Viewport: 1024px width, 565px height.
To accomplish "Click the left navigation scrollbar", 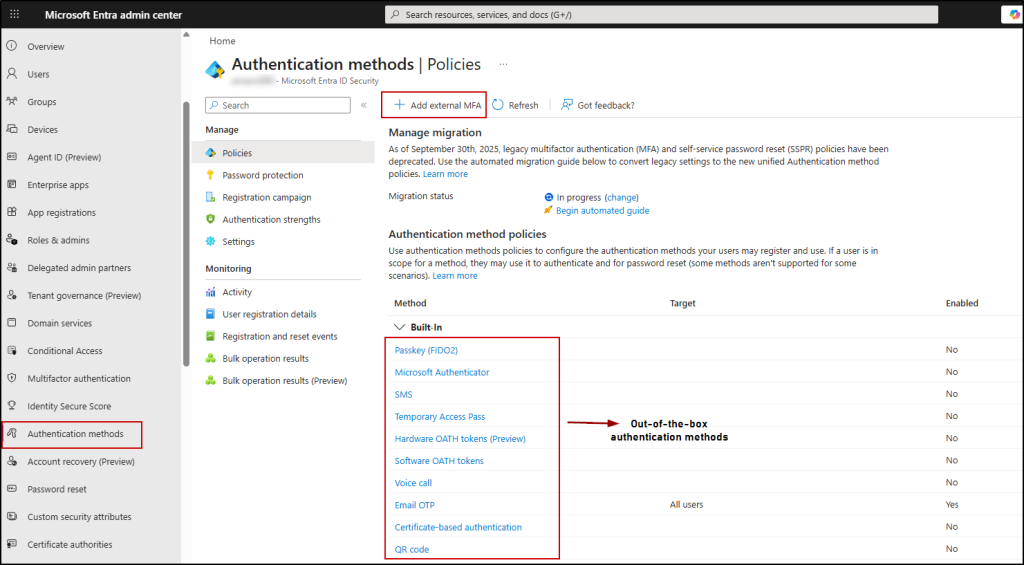I will [186, 230].
